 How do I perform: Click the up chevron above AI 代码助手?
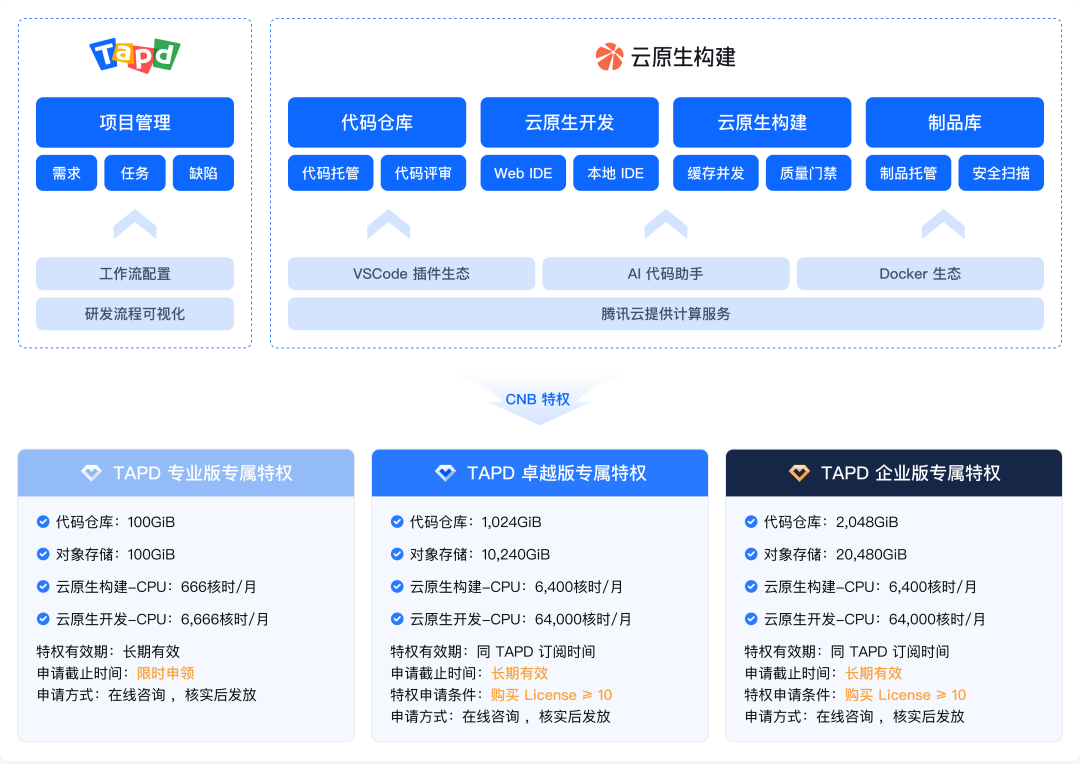(665, 224)
